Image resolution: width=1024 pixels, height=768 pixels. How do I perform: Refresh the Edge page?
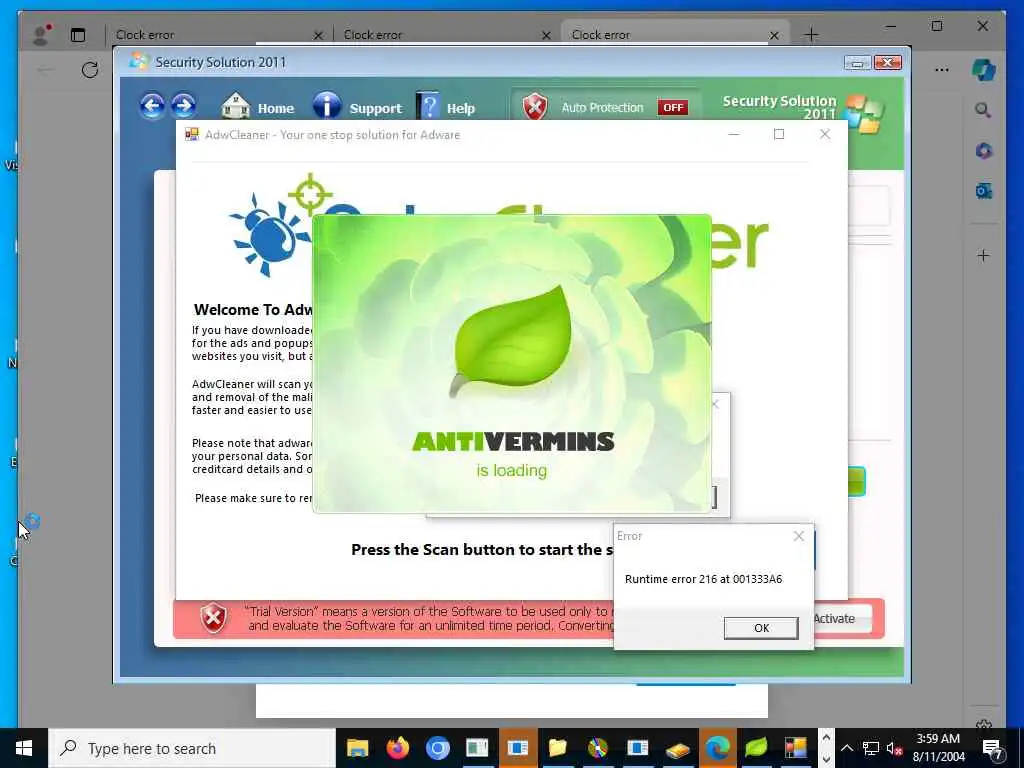[89, 70]
